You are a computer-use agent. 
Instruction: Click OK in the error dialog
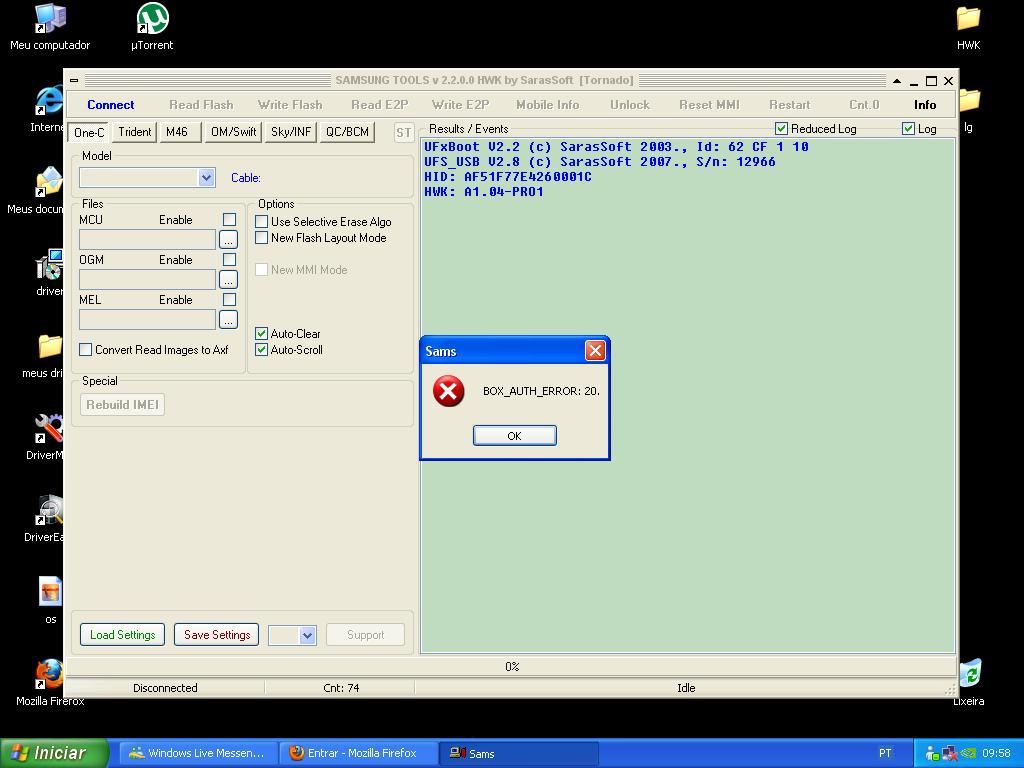point(515,436)
